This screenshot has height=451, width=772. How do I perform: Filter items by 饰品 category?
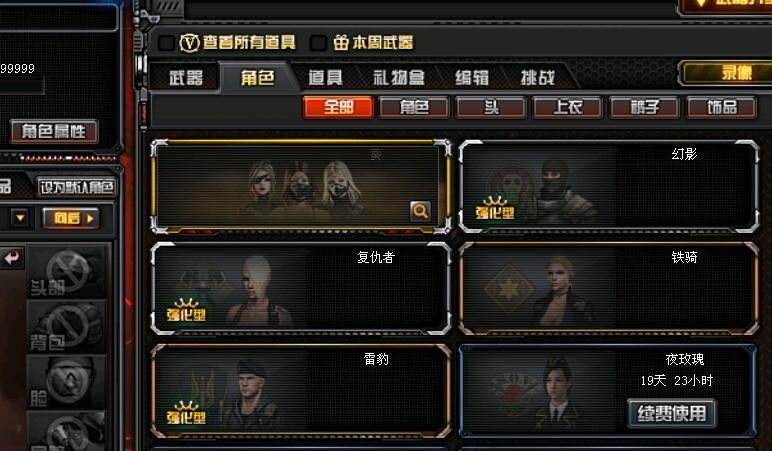[721, 107]
